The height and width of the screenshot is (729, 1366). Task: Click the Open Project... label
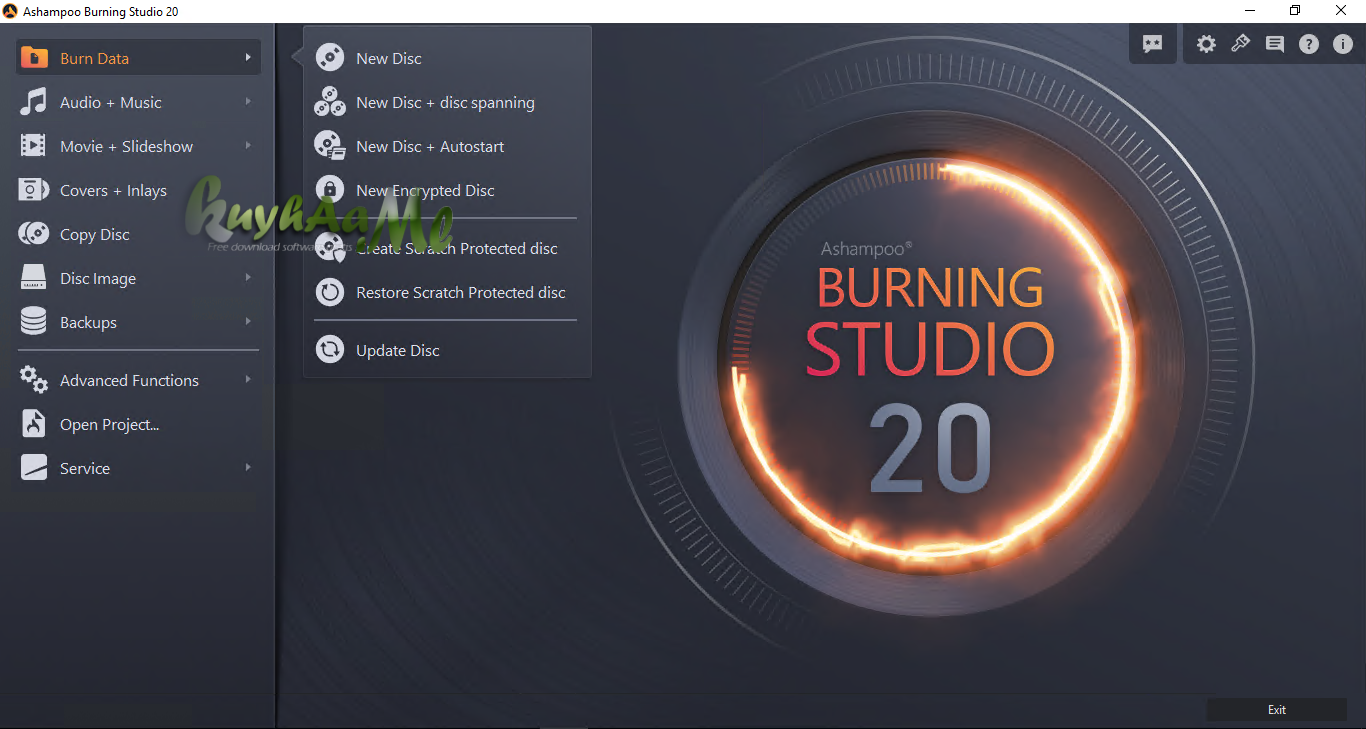click(110, 425)
